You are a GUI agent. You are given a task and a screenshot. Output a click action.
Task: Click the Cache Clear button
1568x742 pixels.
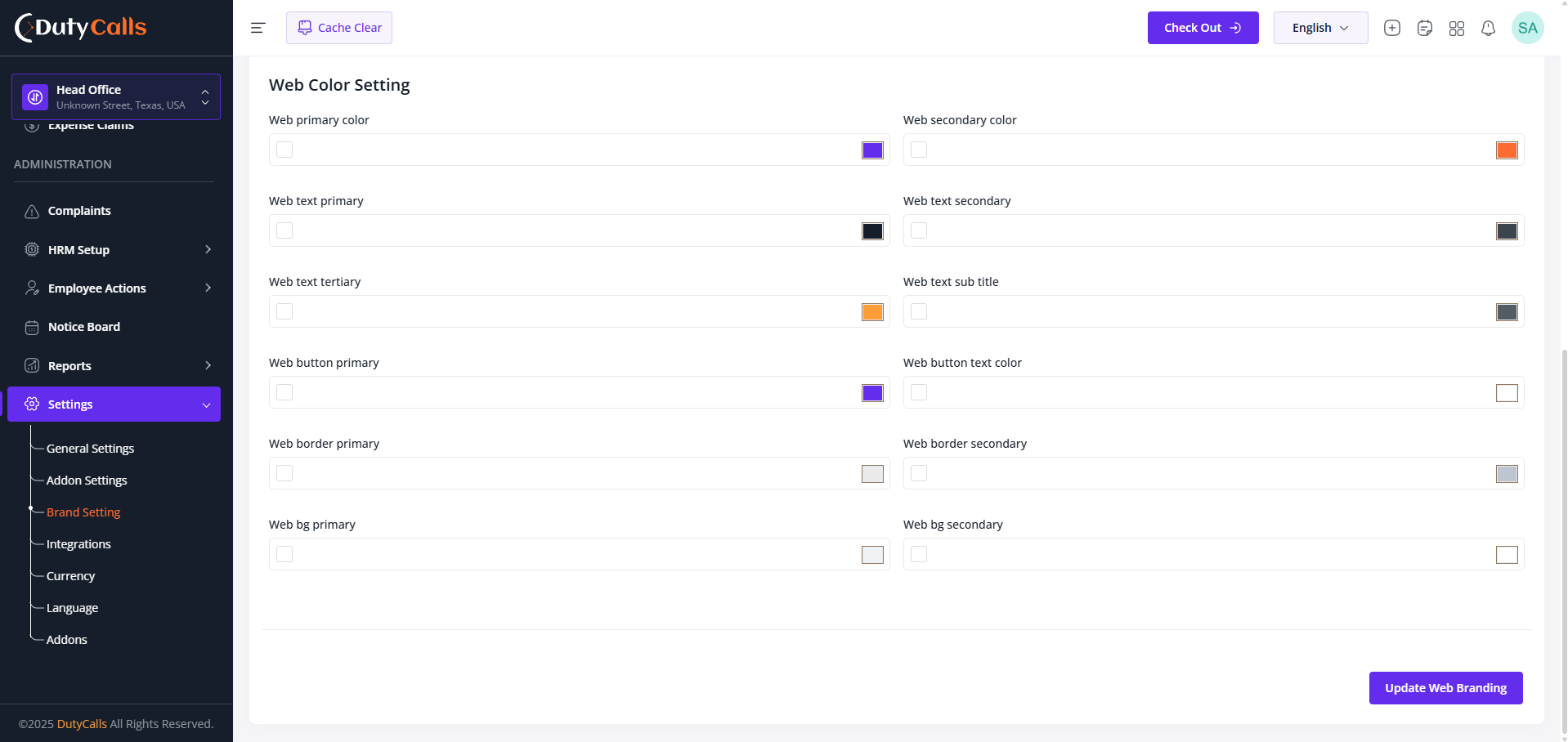(339, 28)
